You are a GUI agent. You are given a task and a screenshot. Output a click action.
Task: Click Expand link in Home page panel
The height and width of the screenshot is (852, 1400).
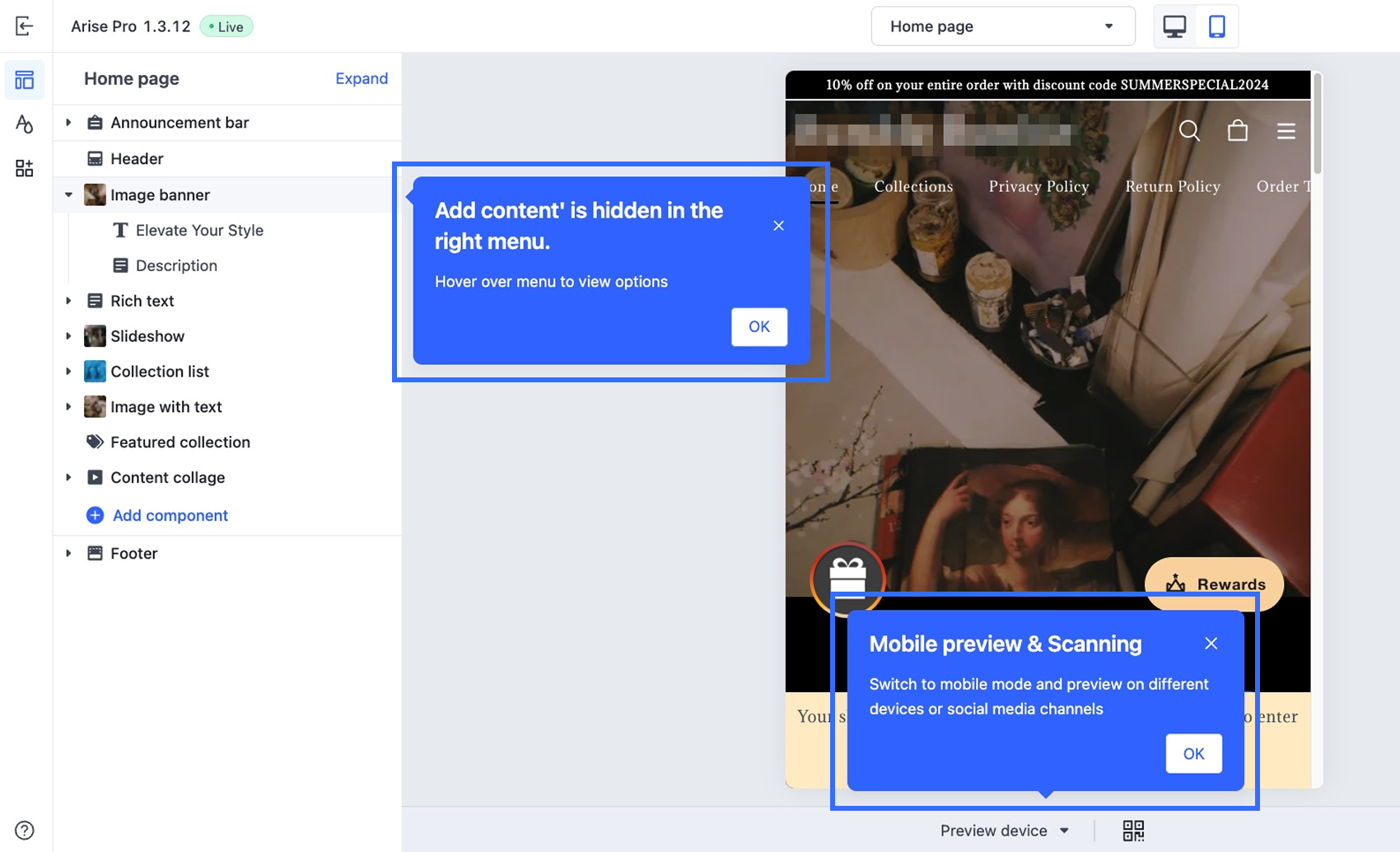[362, 78]
